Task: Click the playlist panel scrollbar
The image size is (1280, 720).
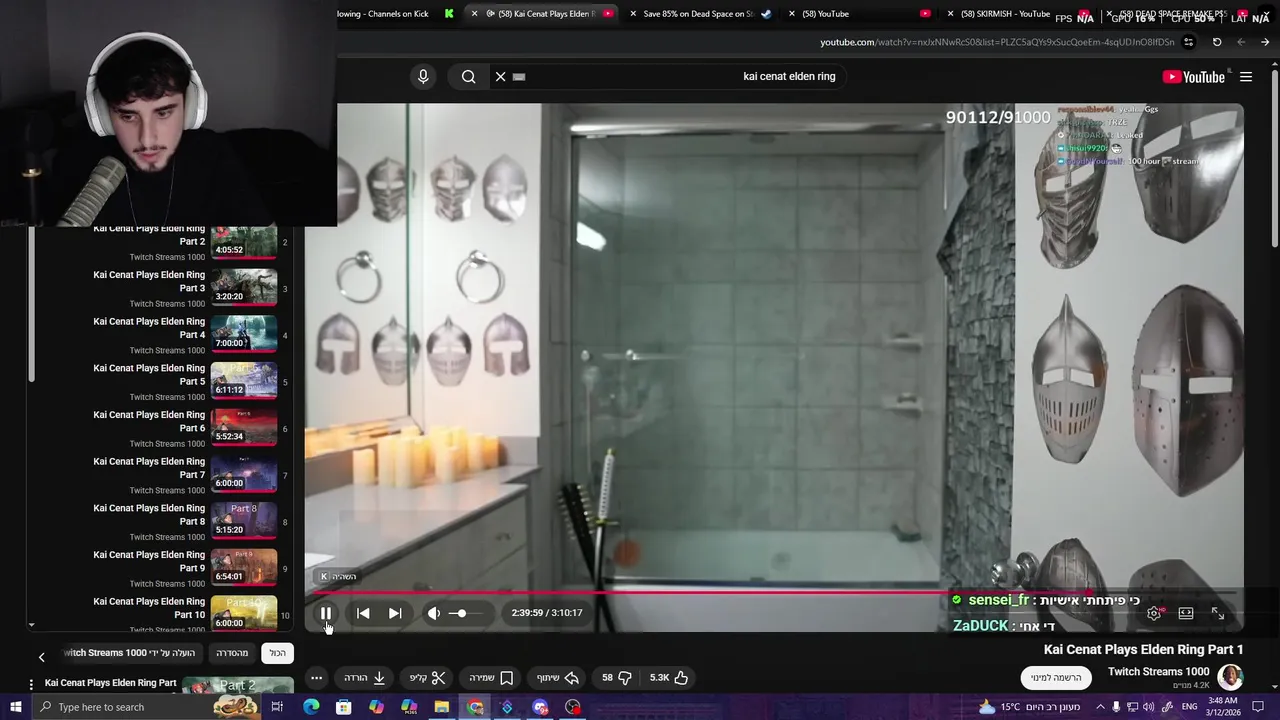Action: point(31,305)
